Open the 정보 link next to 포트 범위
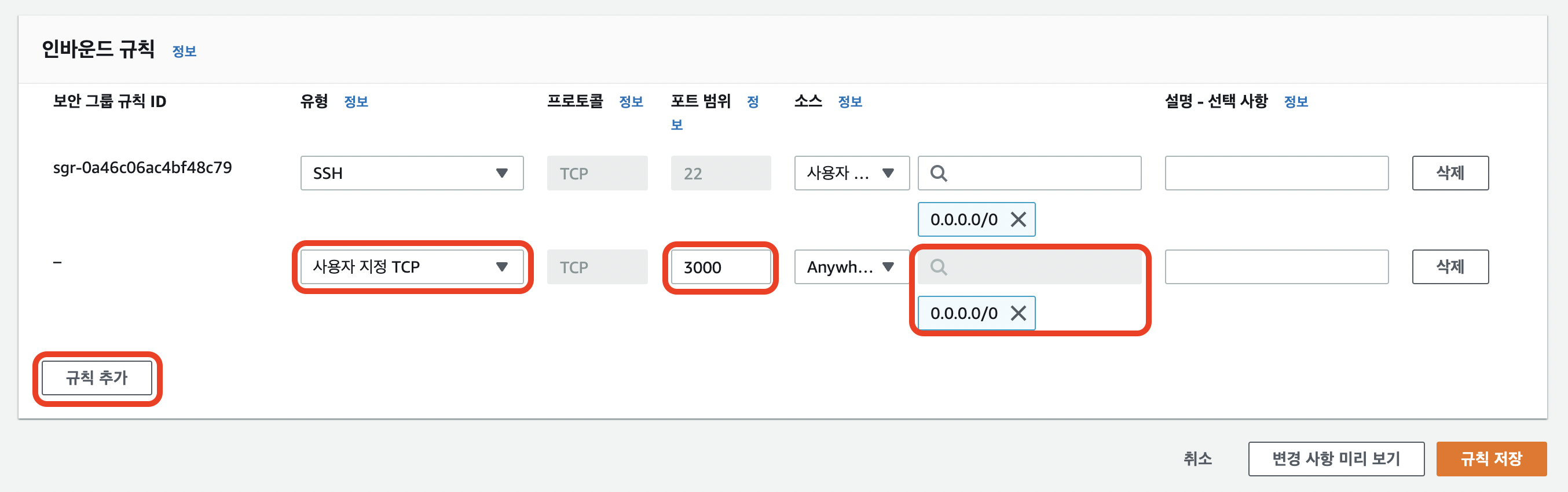1568x492 pixels. pos(753,101)
